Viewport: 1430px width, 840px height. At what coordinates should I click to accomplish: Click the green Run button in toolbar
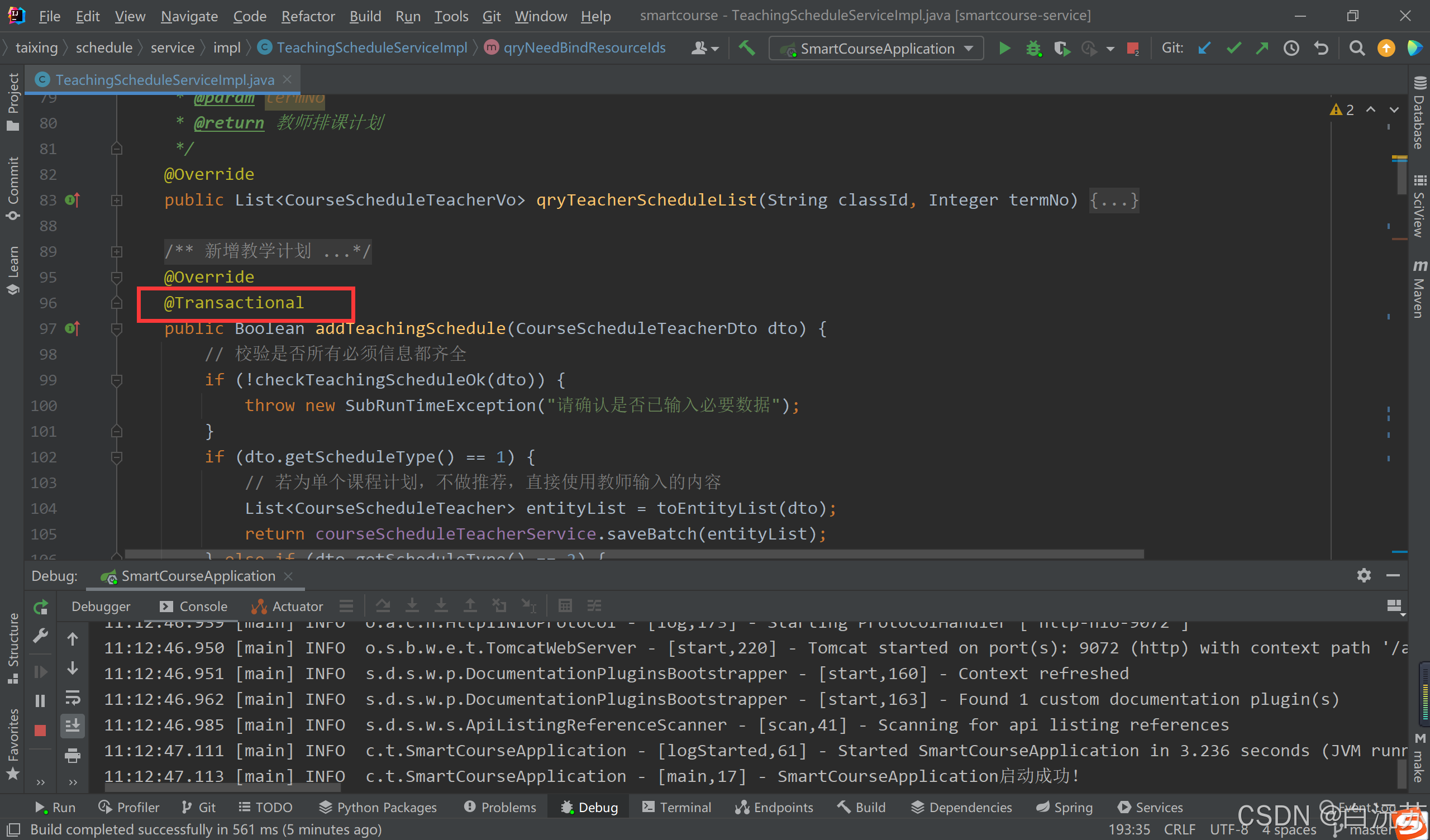tap(1004, 48)
